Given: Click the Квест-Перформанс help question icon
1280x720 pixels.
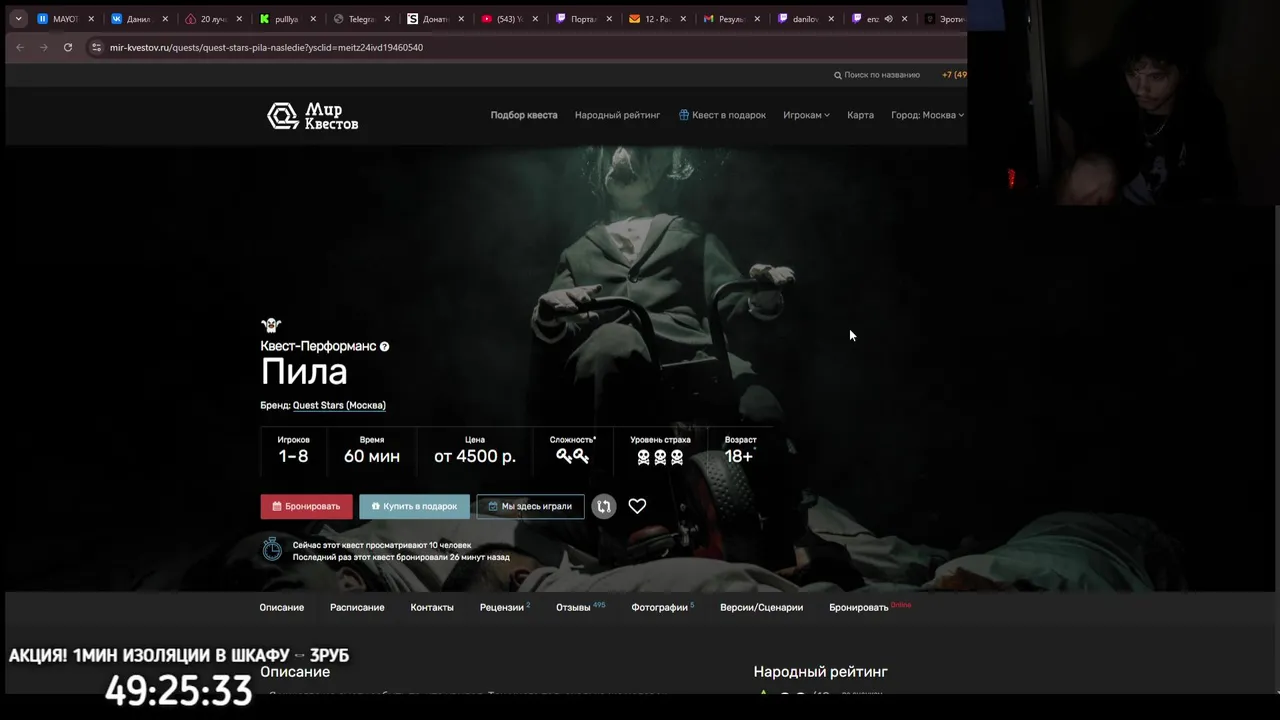Looking at the screenshot, I should pyautogui.click(x=384, y=347).
